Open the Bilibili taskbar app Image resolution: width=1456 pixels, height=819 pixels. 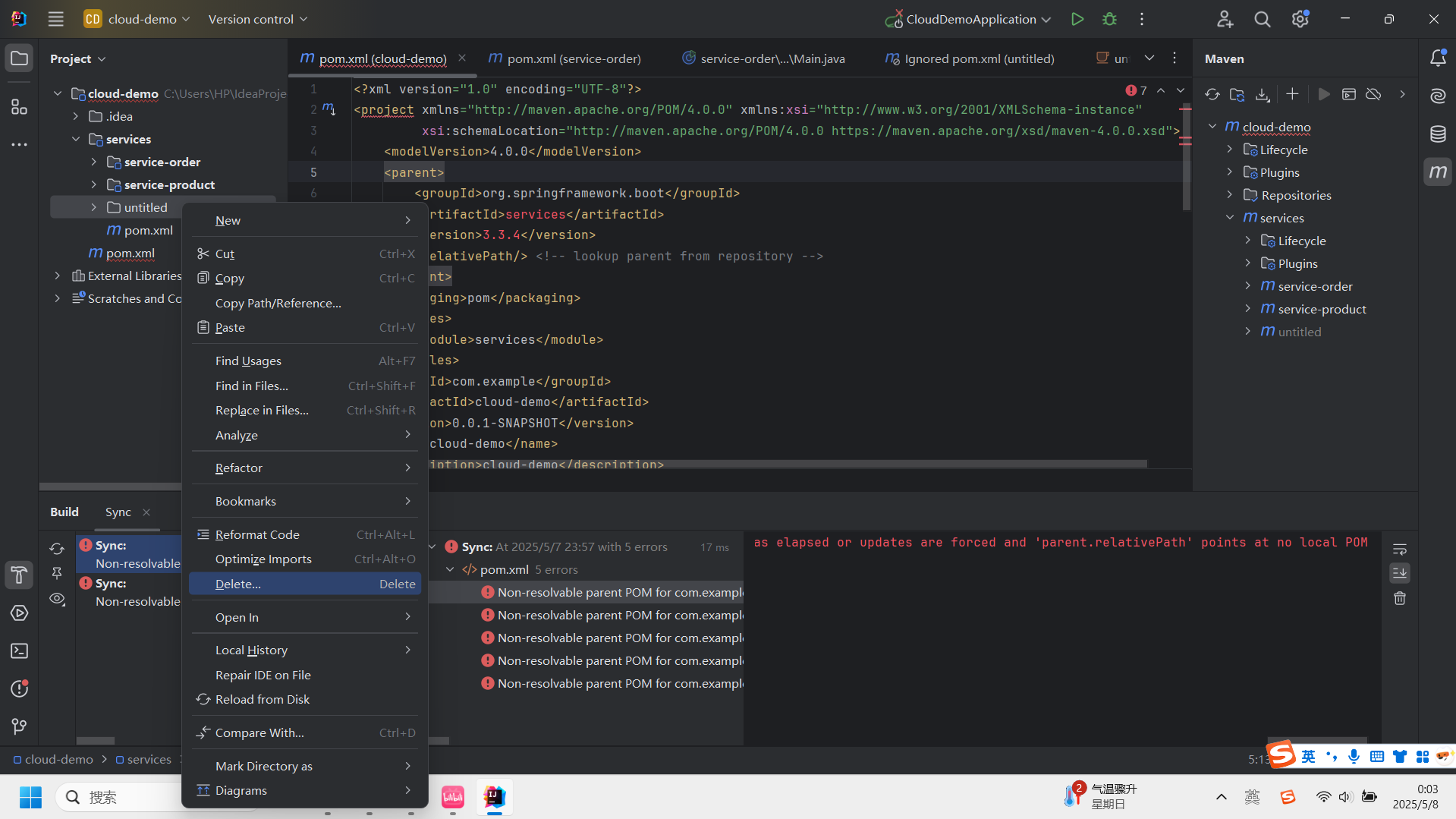453,797
